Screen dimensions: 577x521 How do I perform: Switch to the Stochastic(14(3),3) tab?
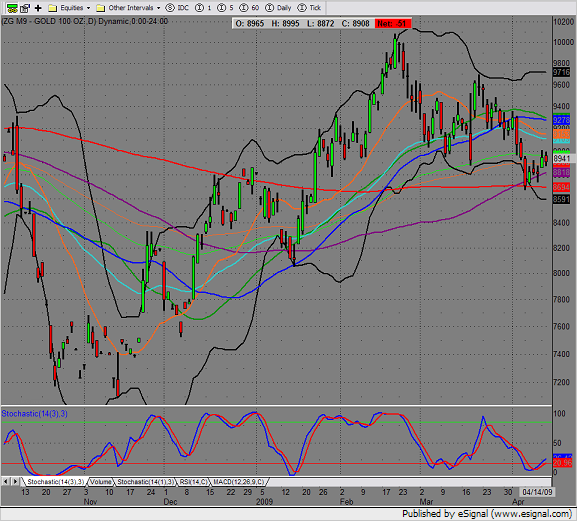(56, 482)
